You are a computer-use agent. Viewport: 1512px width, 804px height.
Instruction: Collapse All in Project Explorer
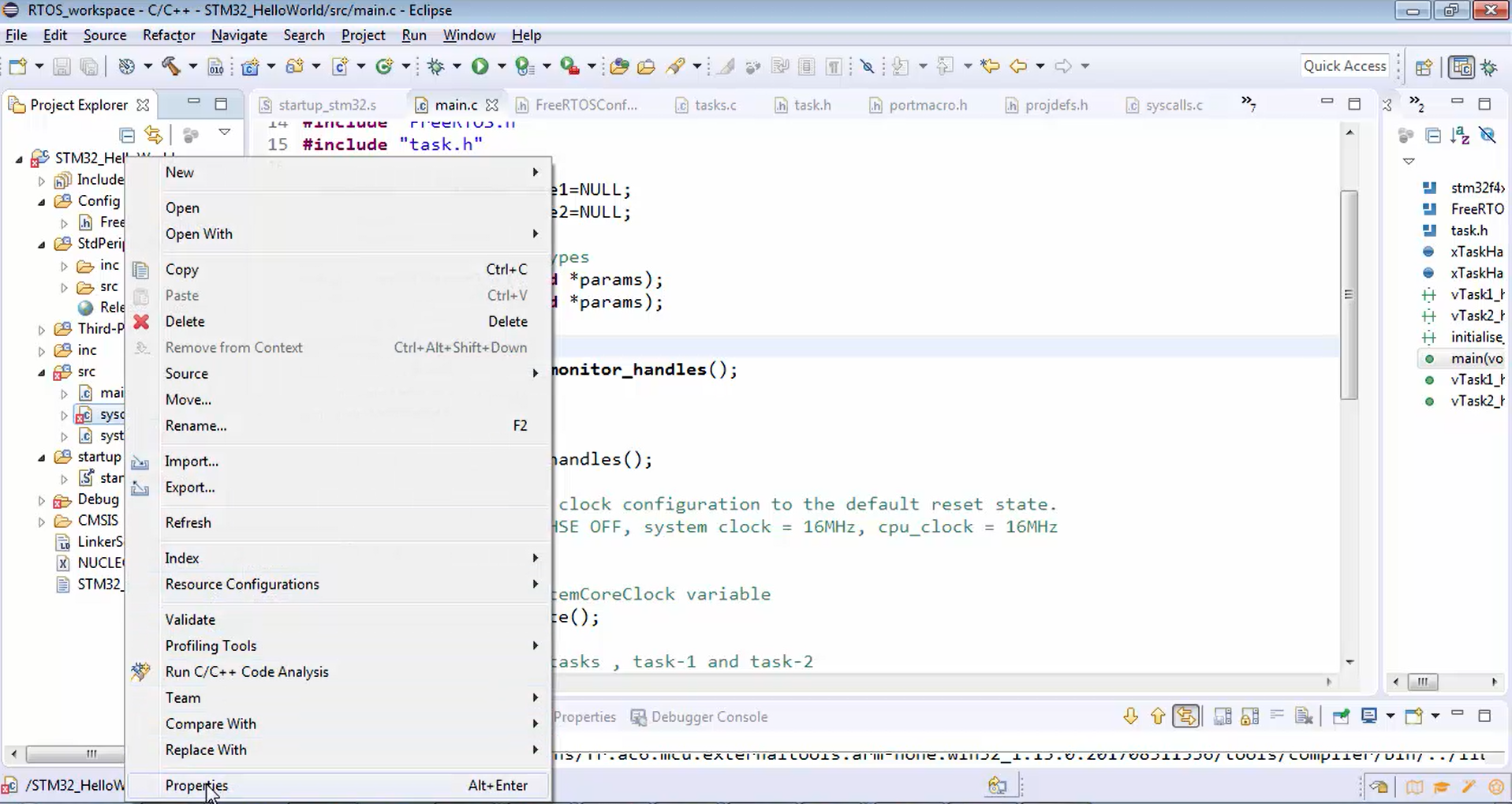(126, 135)
